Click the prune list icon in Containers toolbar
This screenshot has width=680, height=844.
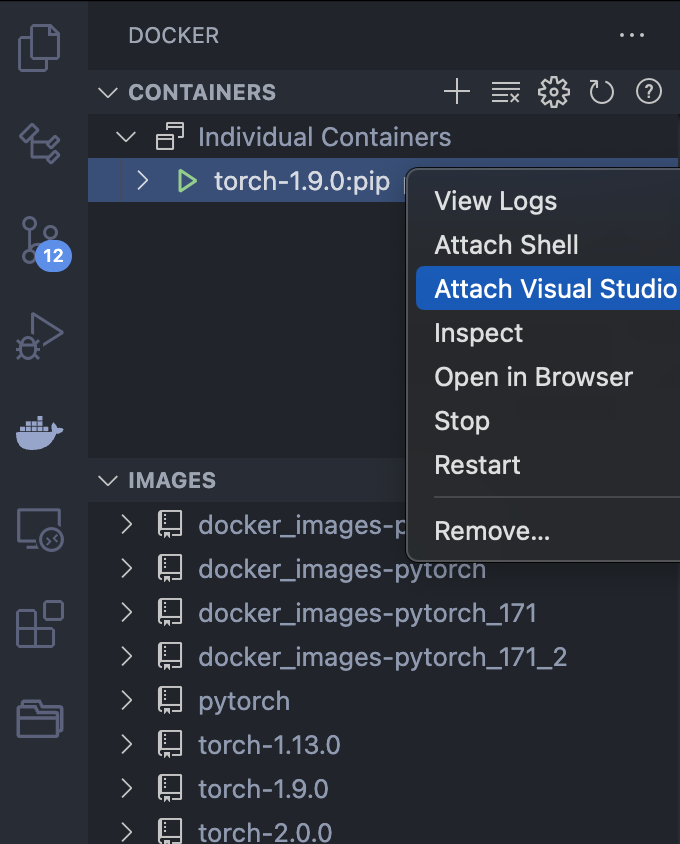[505, 91]
